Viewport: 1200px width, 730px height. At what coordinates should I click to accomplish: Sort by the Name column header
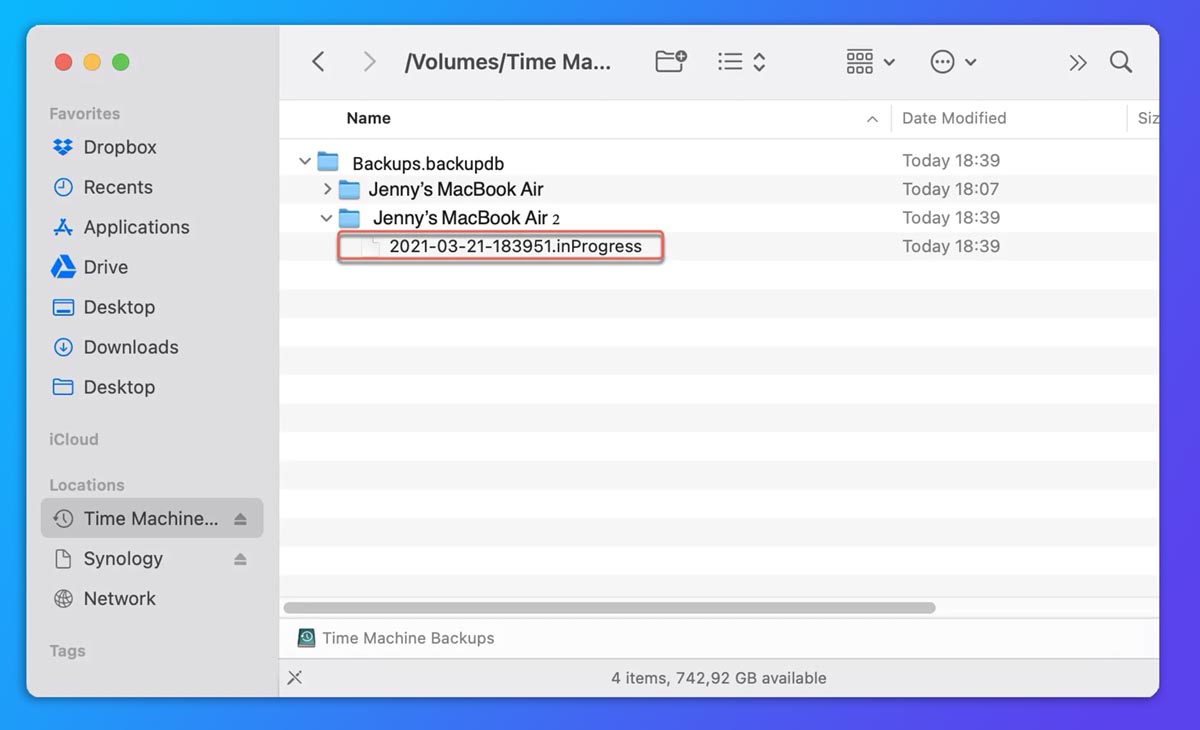(368, 118)
